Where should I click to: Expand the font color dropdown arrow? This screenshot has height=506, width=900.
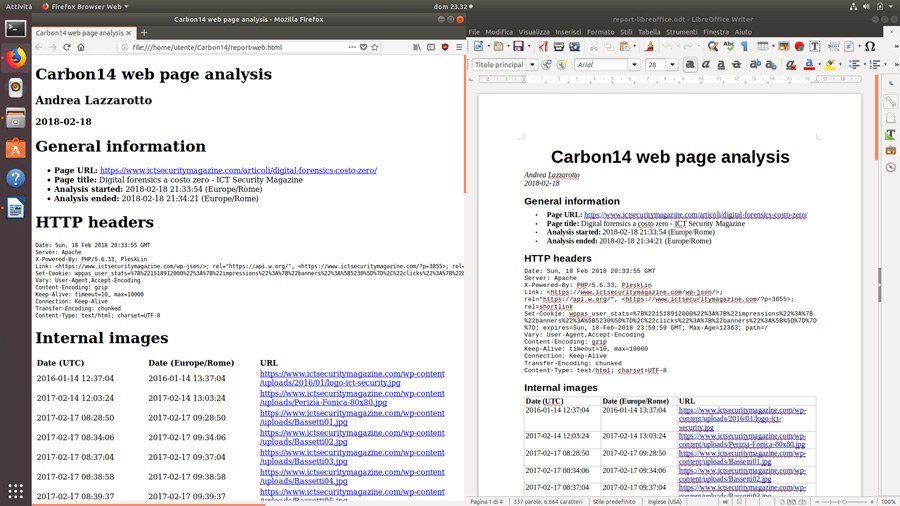[818, 65]
